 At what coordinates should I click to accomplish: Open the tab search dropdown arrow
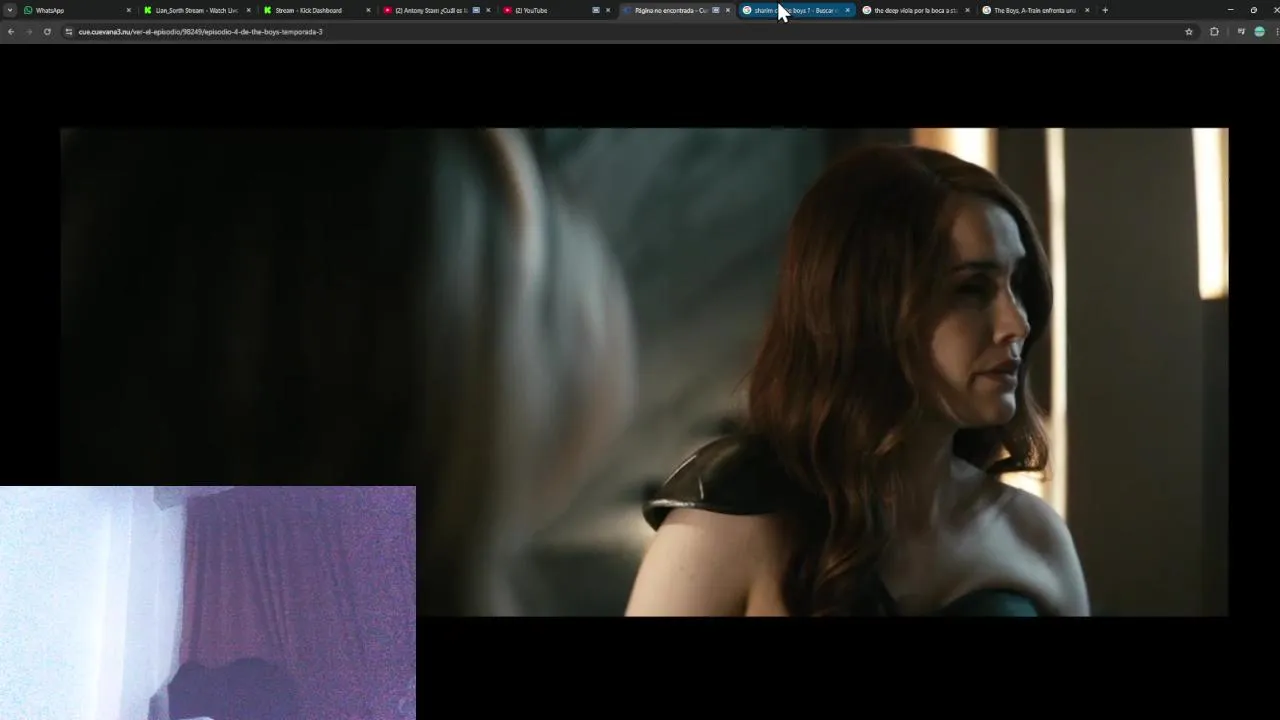pyautogui.click(x=10, y=10)
